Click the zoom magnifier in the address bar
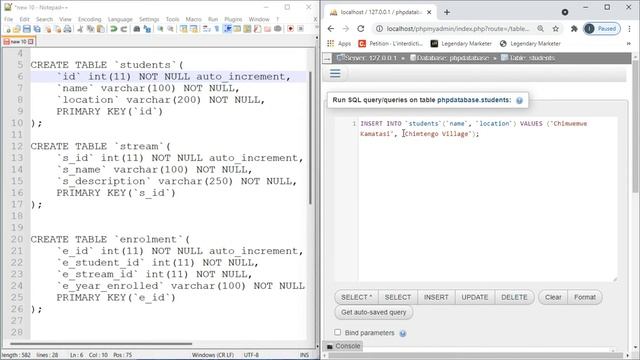 [540, 29]
